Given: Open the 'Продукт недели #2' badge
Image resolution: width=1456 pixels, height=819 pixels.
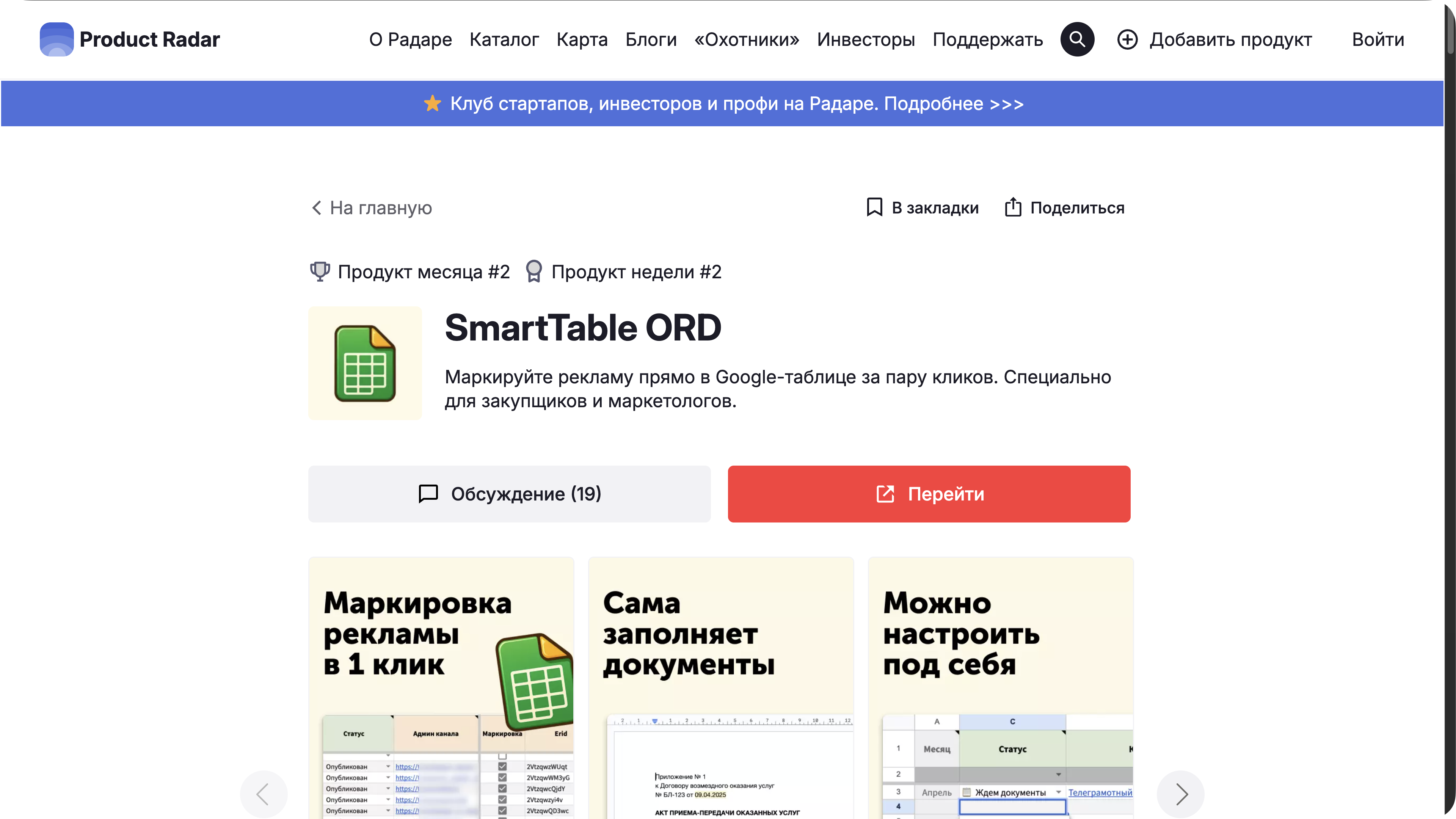Looking at the screenshot, I should pyautogui.click(x=637, y=272).
